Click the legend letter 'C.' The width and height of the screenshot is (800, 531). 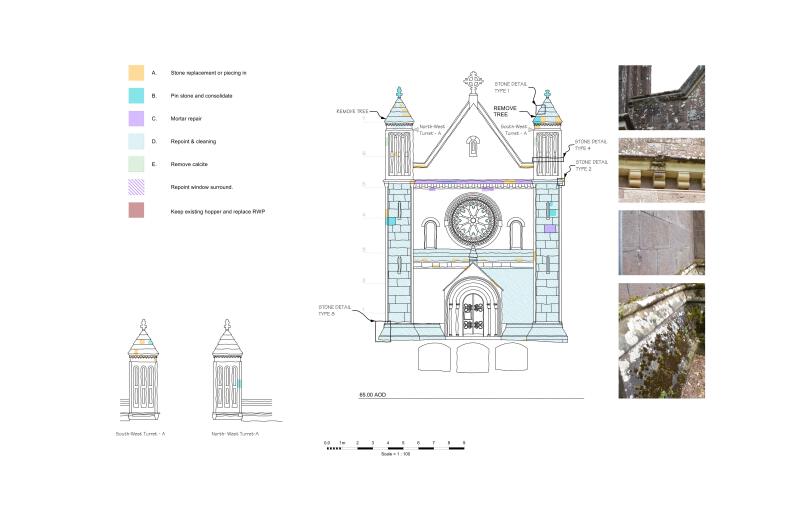point(154,118)
